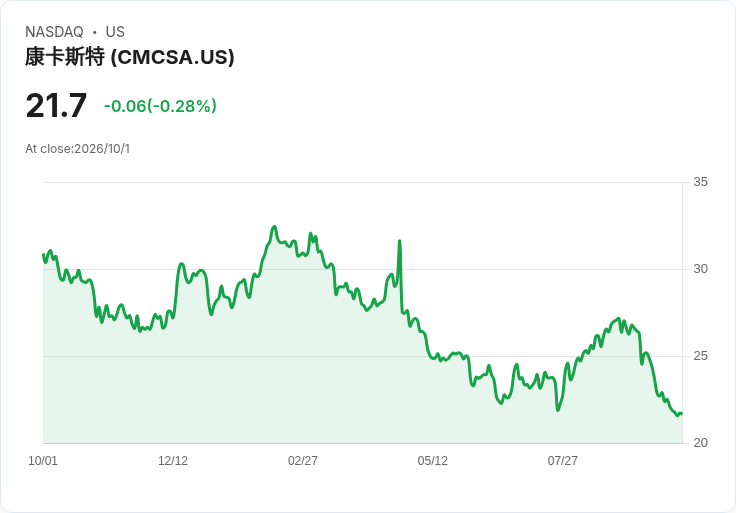Click the price change -0.06(-0.28%)
This screenshot has width=736, height=513.
[x=160, y=106]
